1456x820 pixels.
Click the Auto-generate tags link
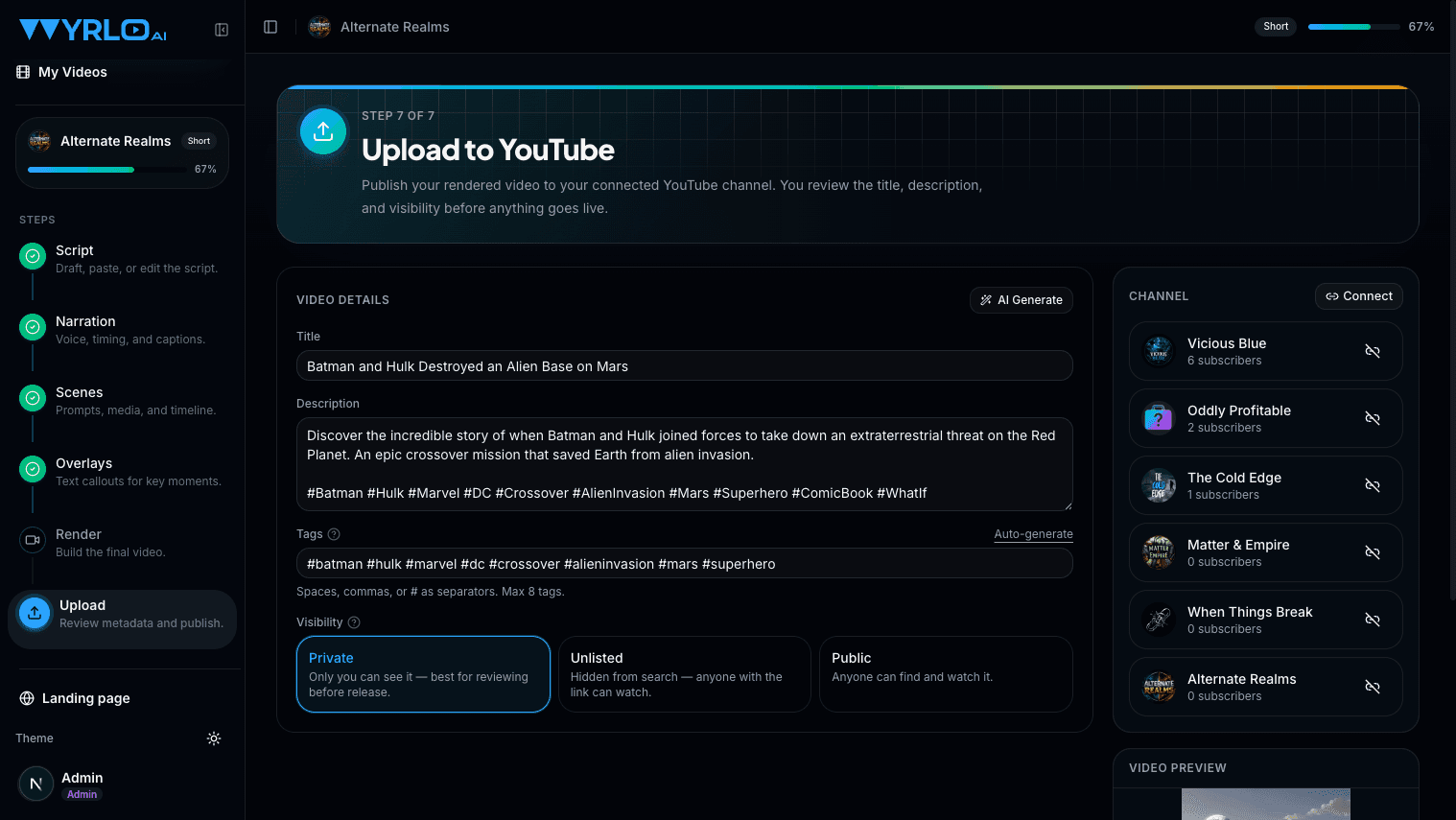coord(1033,534)
